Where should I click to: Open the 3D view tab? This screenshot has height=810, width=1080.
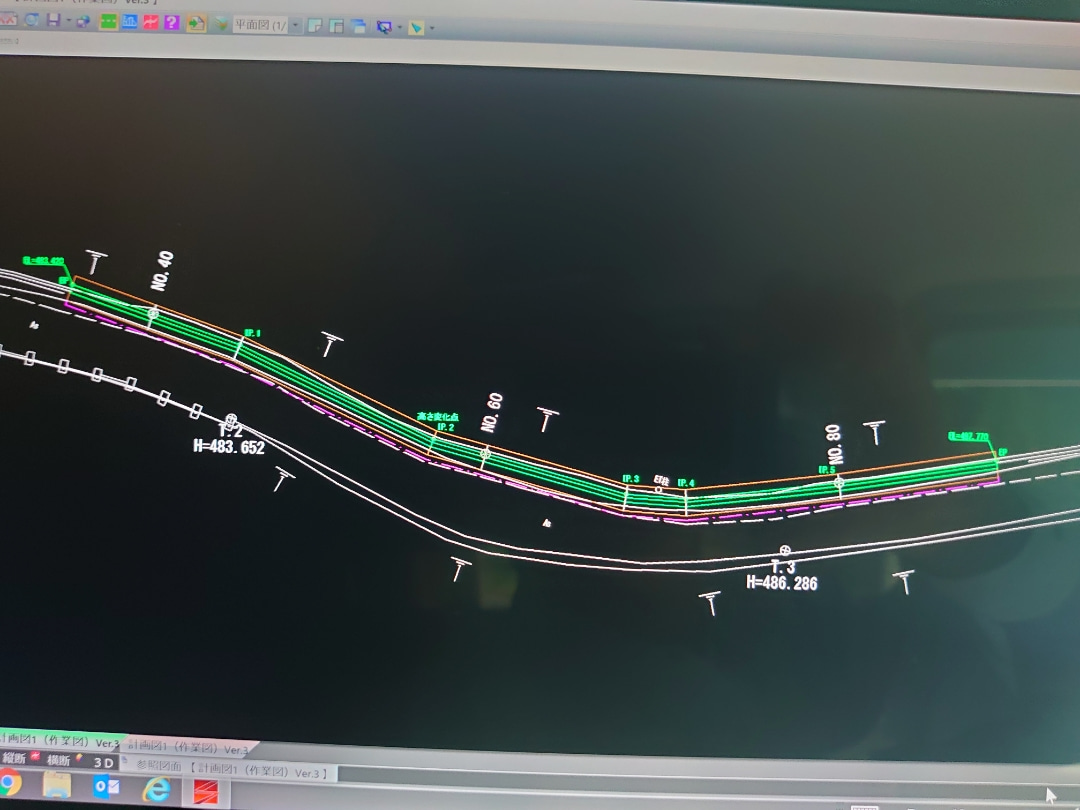click(x=103, y=762)
